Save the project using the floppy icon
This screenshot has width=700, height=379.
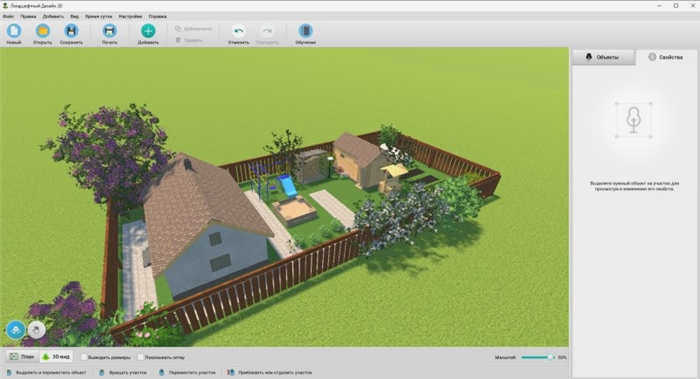coord(71,31)
